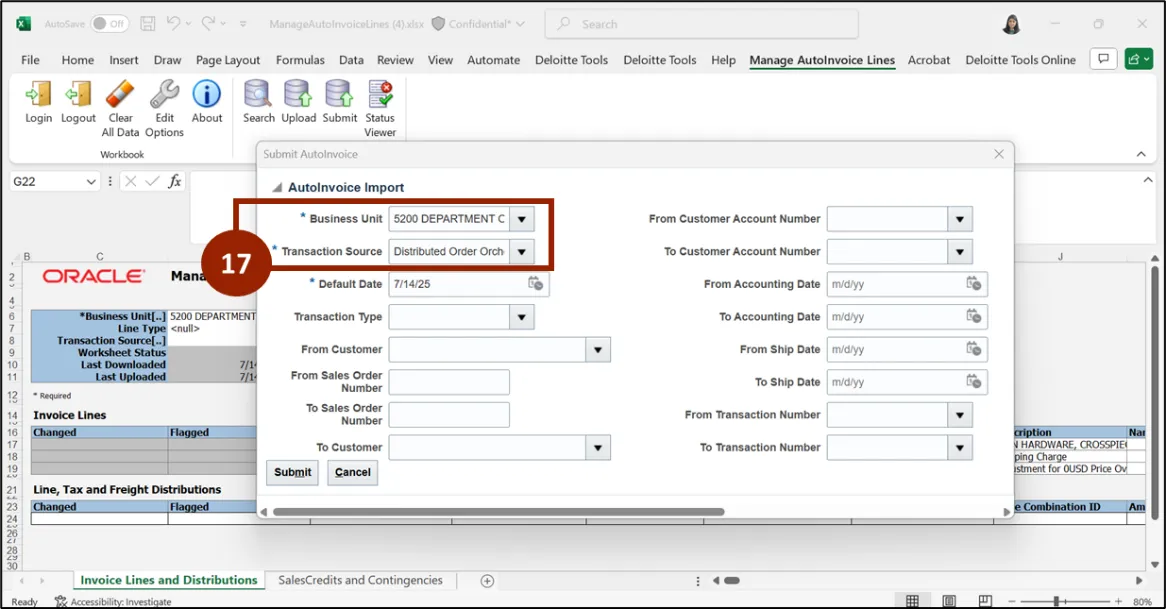Click the Login icon in the ribbon
This screenshot has height=609, width=1166.
[39, 96]
